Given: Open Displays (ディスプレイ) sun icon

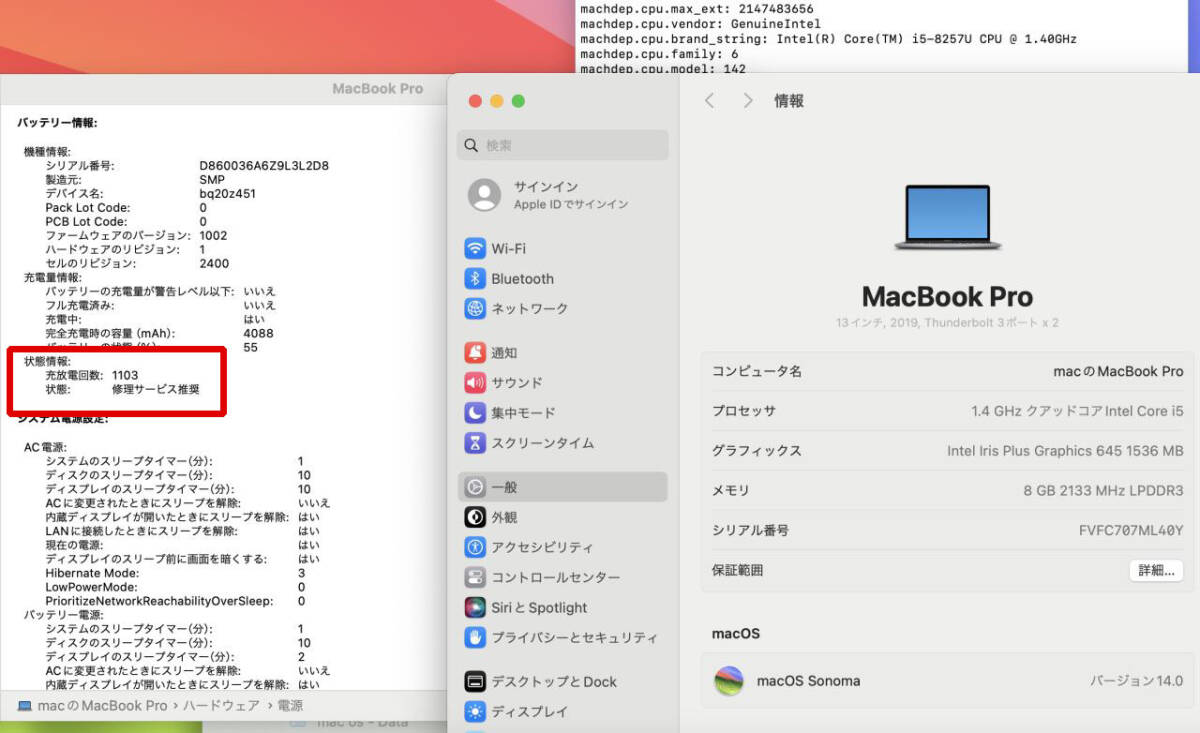Looking at the screenshot, I should click(x=475, y=711).
